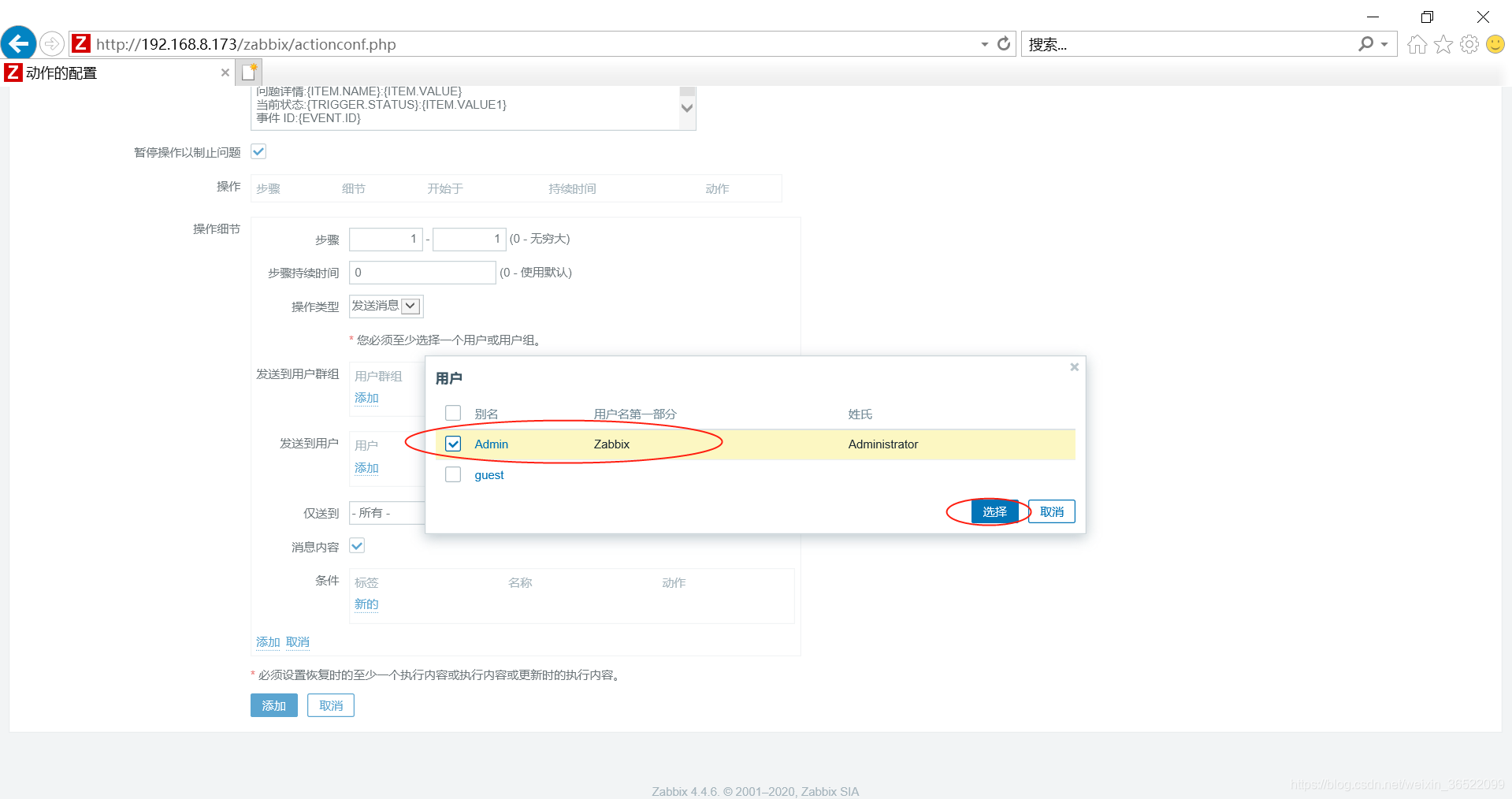Select the 动作的配置 browser tab

(117, 72)
